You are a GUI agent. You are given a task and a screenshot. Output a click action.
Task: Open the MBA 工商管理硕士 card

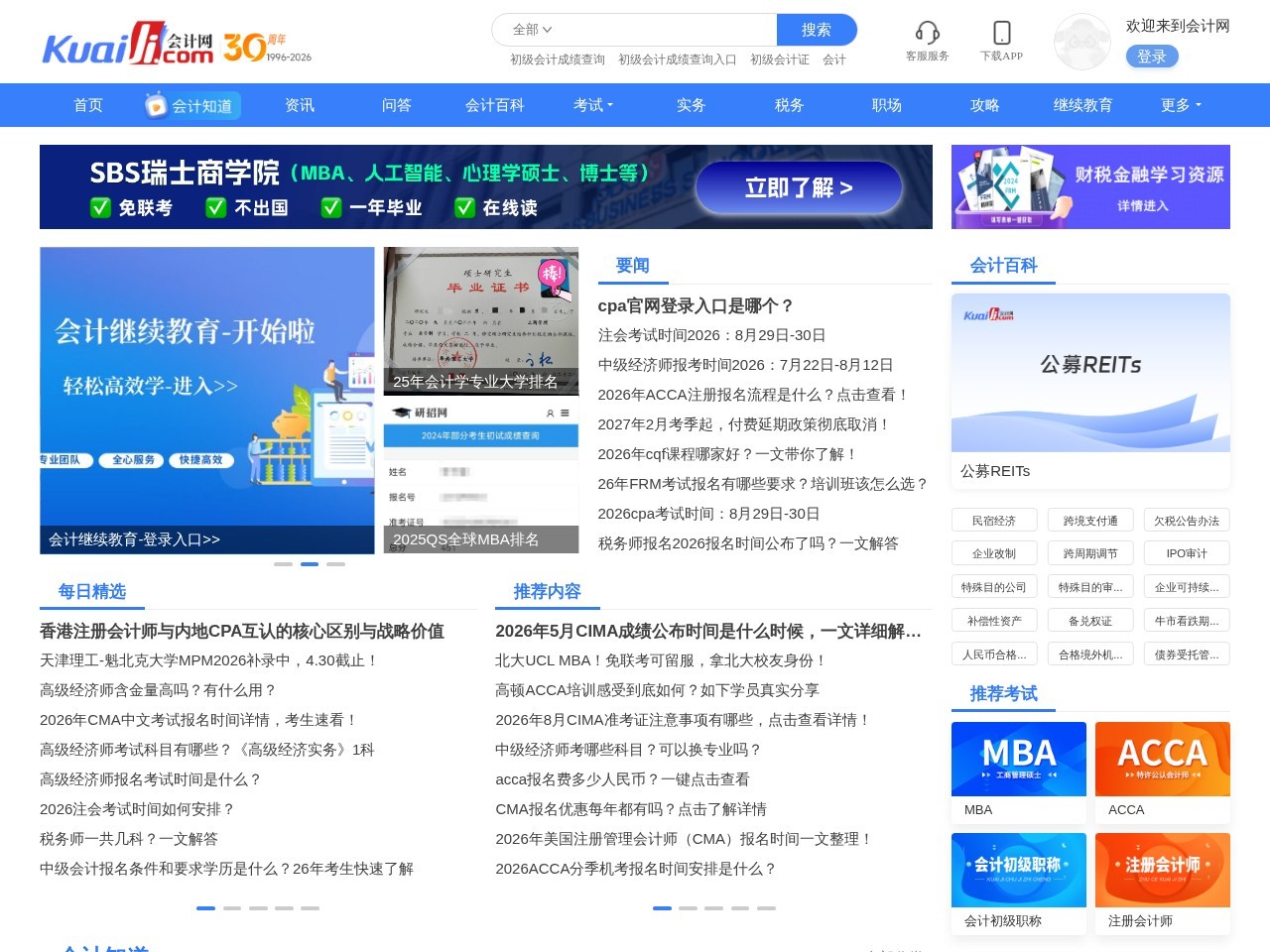pyautogui.click(x=1018, y=759)
